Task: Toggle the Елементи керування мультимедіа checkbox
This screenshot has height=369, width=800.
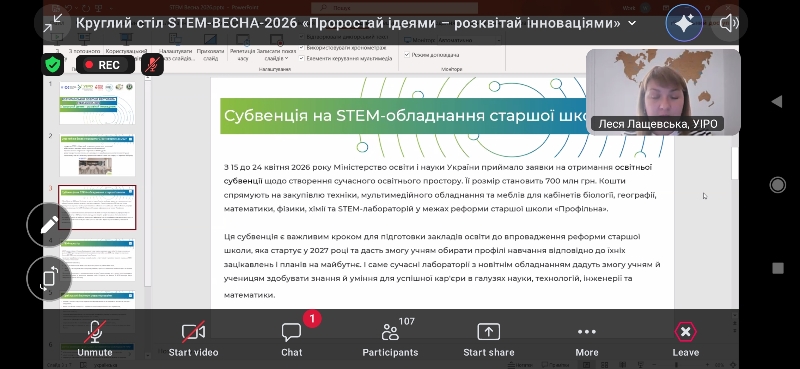Action: (302, 58)
